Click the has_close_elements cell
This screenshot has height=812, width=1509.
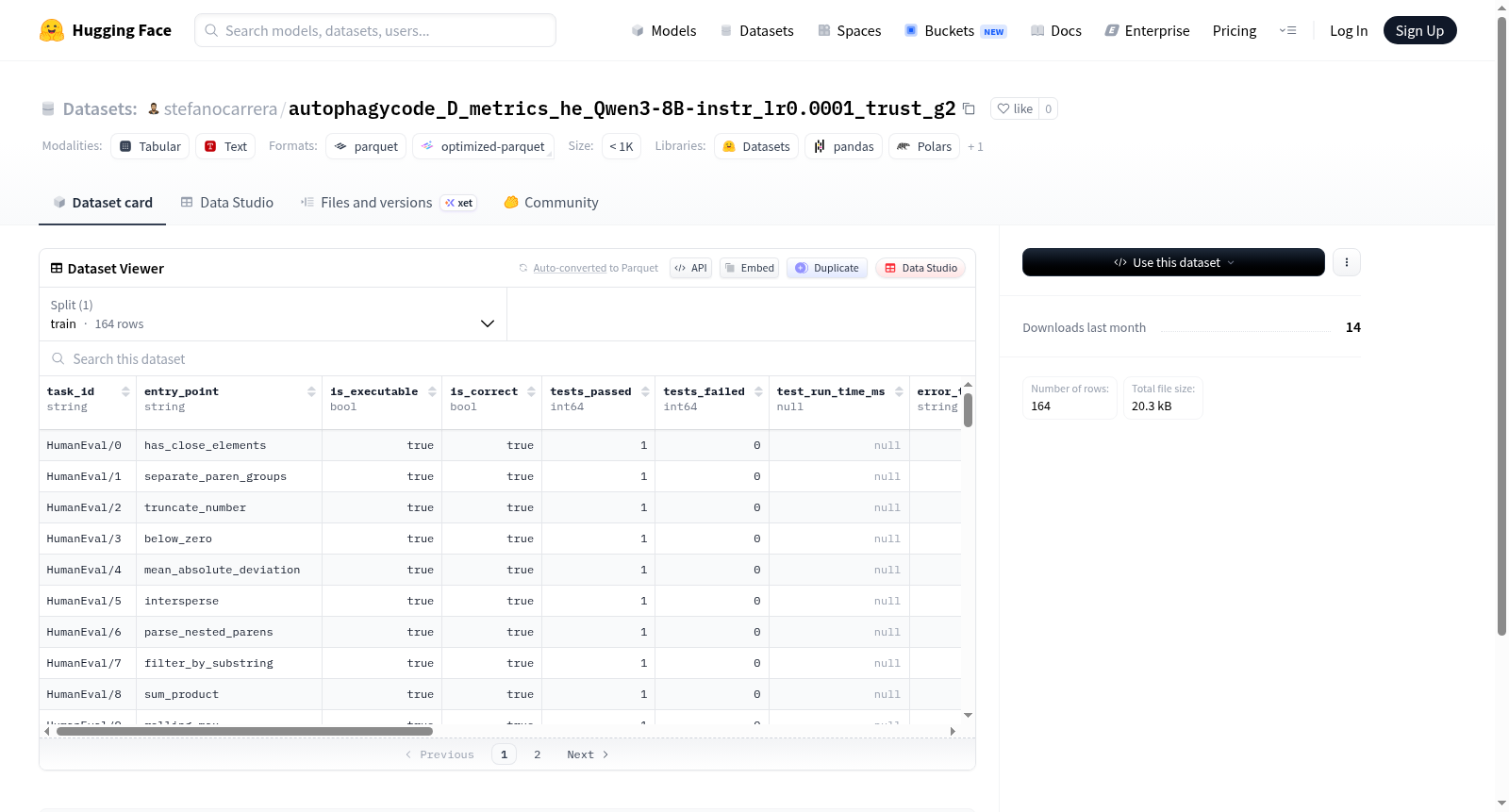pos(229,445)
